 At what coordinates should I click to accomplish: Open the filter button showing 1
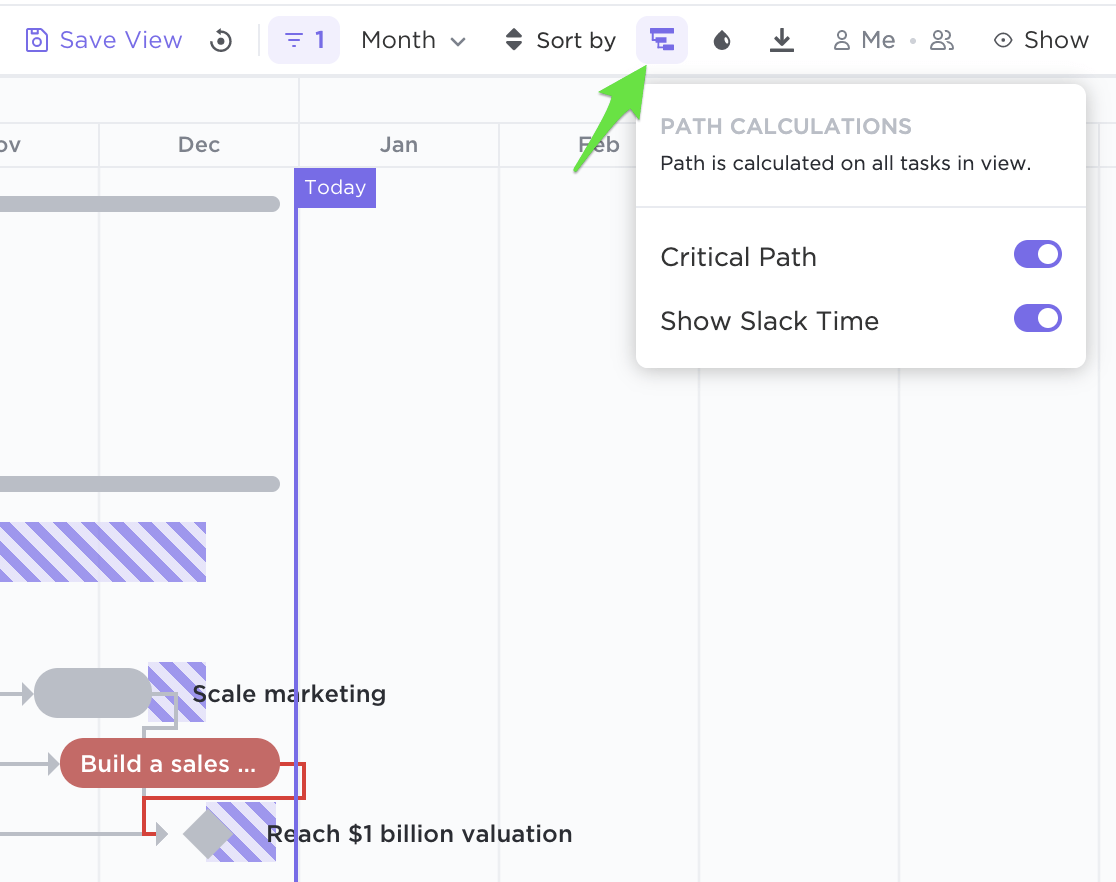point(304,40)
